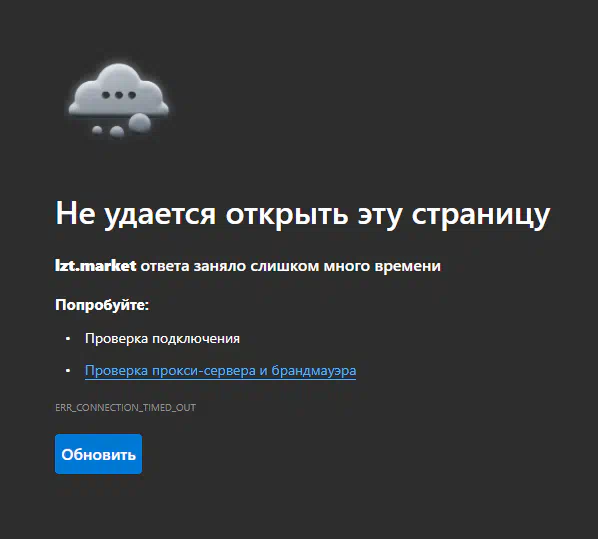Click the word брандмауэра in the link

click(x=314, y=370)
